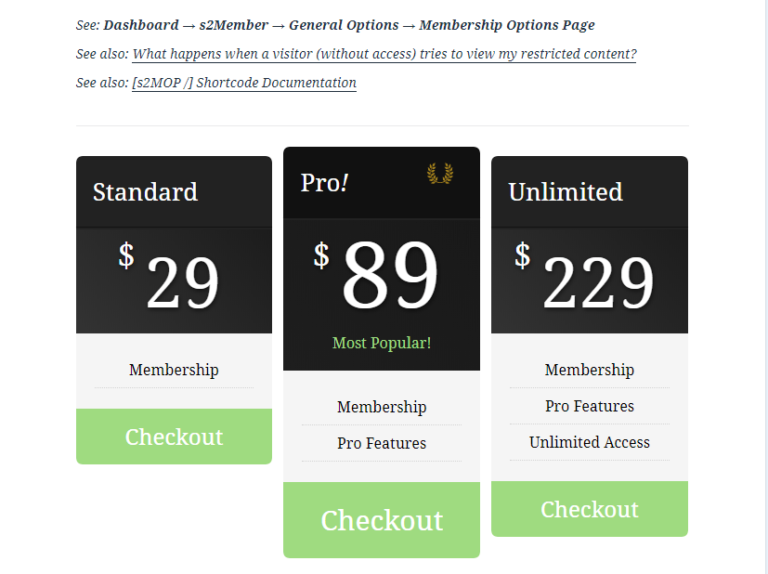This screenshot has height=574, width=768.
Task: Click the Standard plan title header
Action: coord(145,192)
